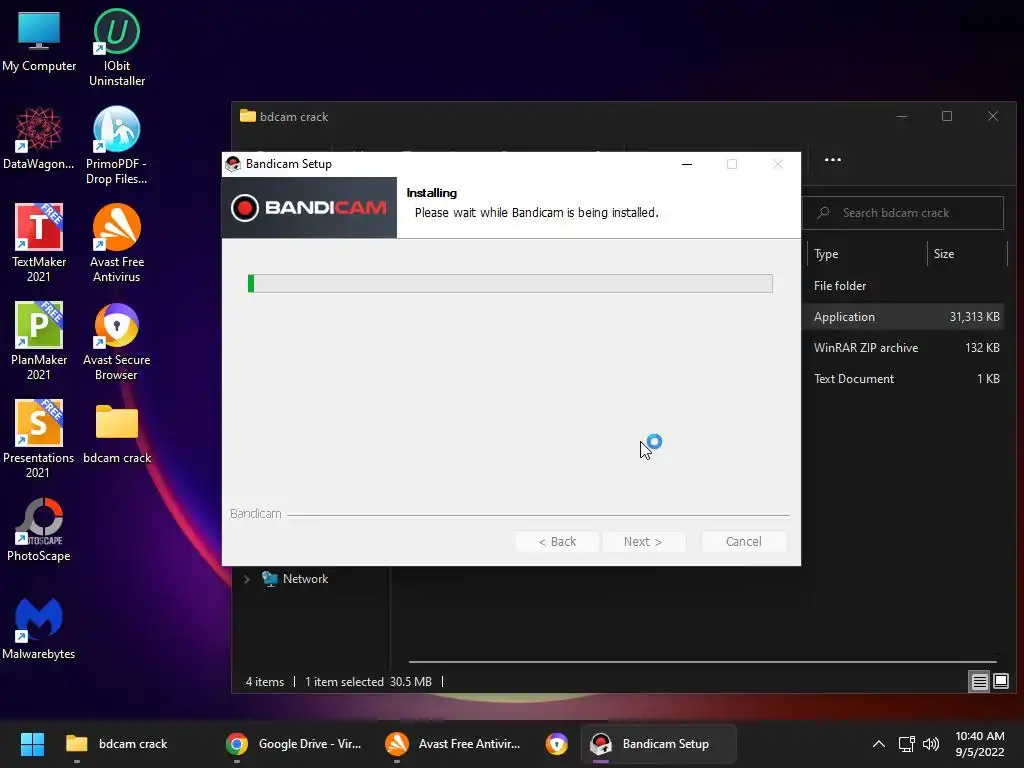
Task: Switch to bdcam crack taskbar item
Action: pyautogui.click(x=118, y=744)
